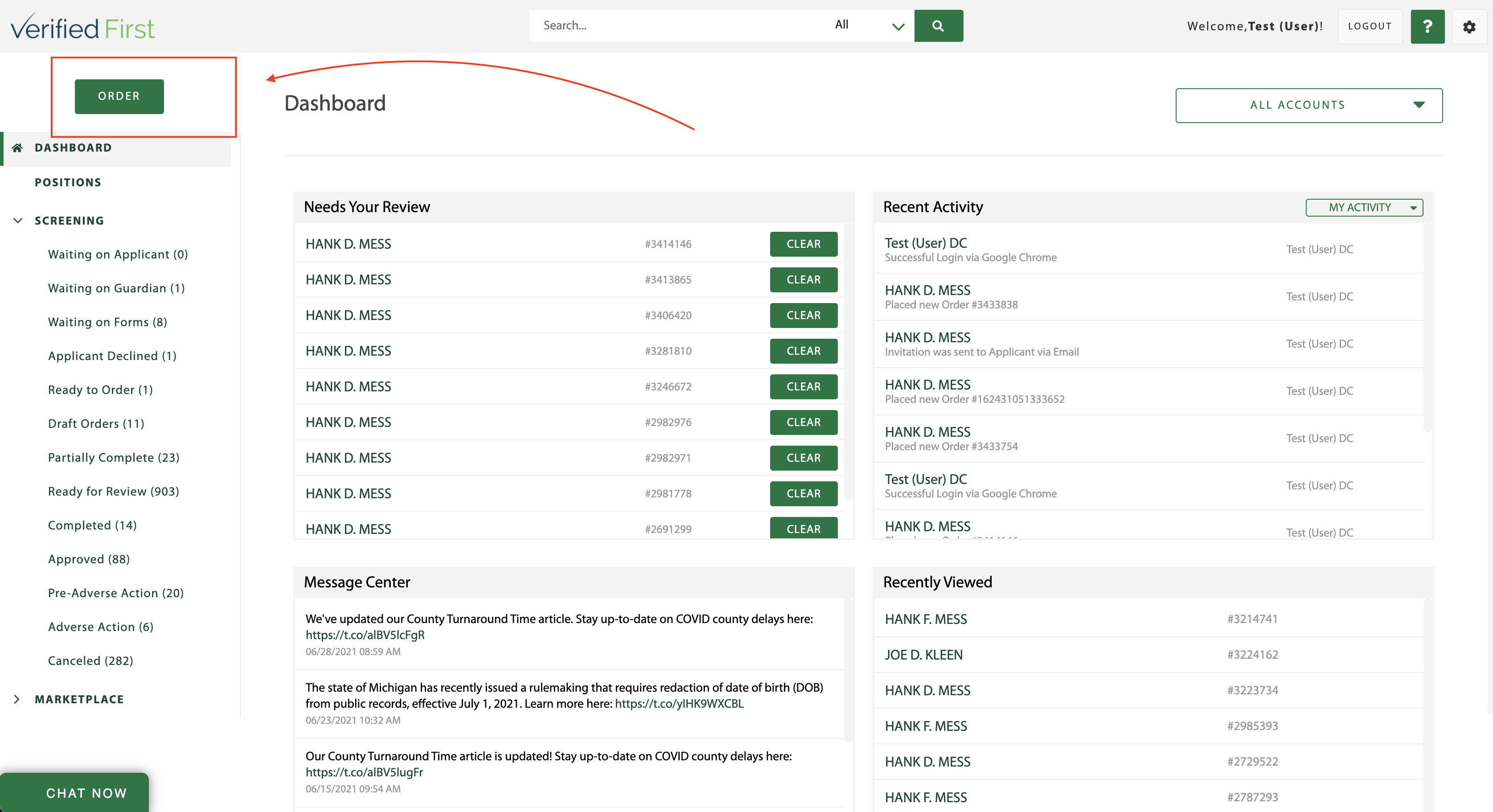
Task: Select Positions in the sidebar
Action: [68, 182]
